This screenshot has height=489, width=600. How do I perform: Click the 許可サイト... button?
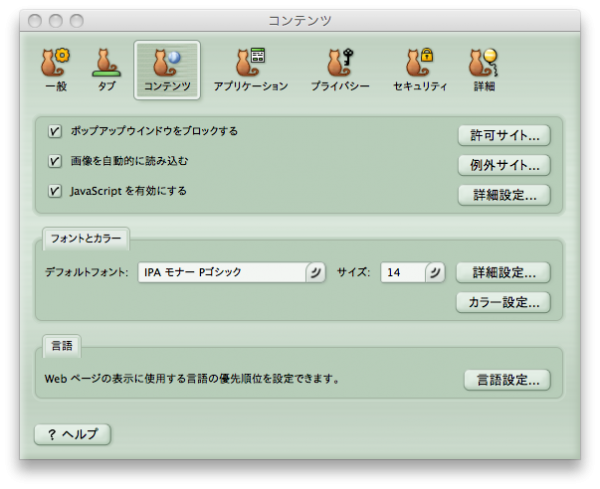click(504, 135)
